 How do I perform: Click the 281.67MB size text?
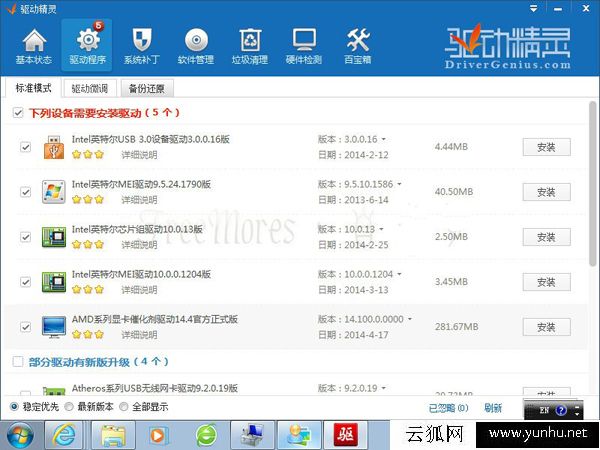[x=456, y=327]
